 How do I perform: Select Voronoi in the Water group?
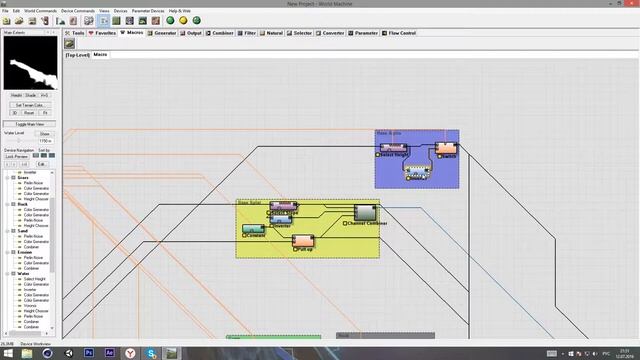click(x=30, y=306)
